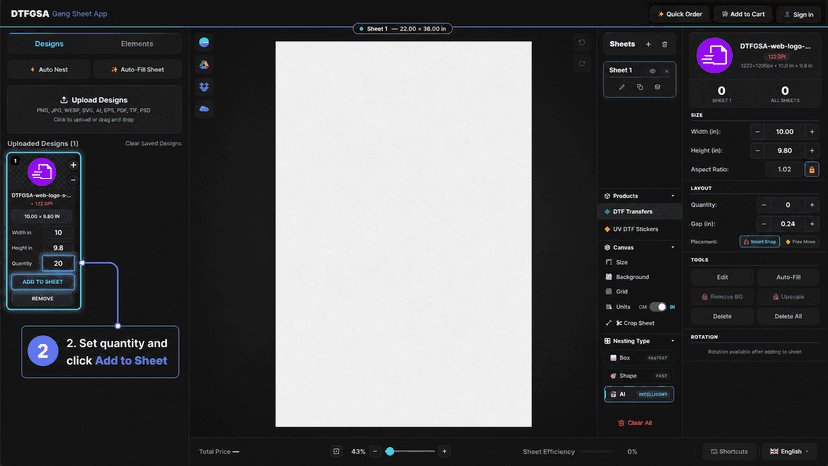Viewport: 828px width, 466px height.
Task: Redo action icon above canvas
Action: click(582, 63)
